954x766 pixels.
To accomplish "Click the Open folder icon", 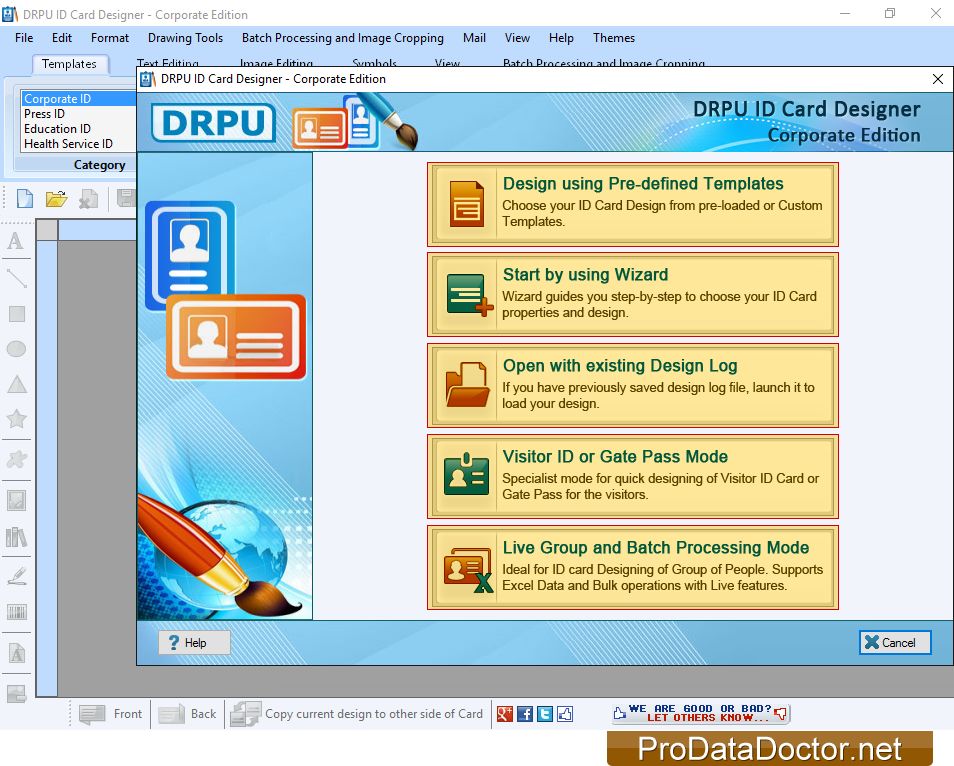I will coord(56,199).
